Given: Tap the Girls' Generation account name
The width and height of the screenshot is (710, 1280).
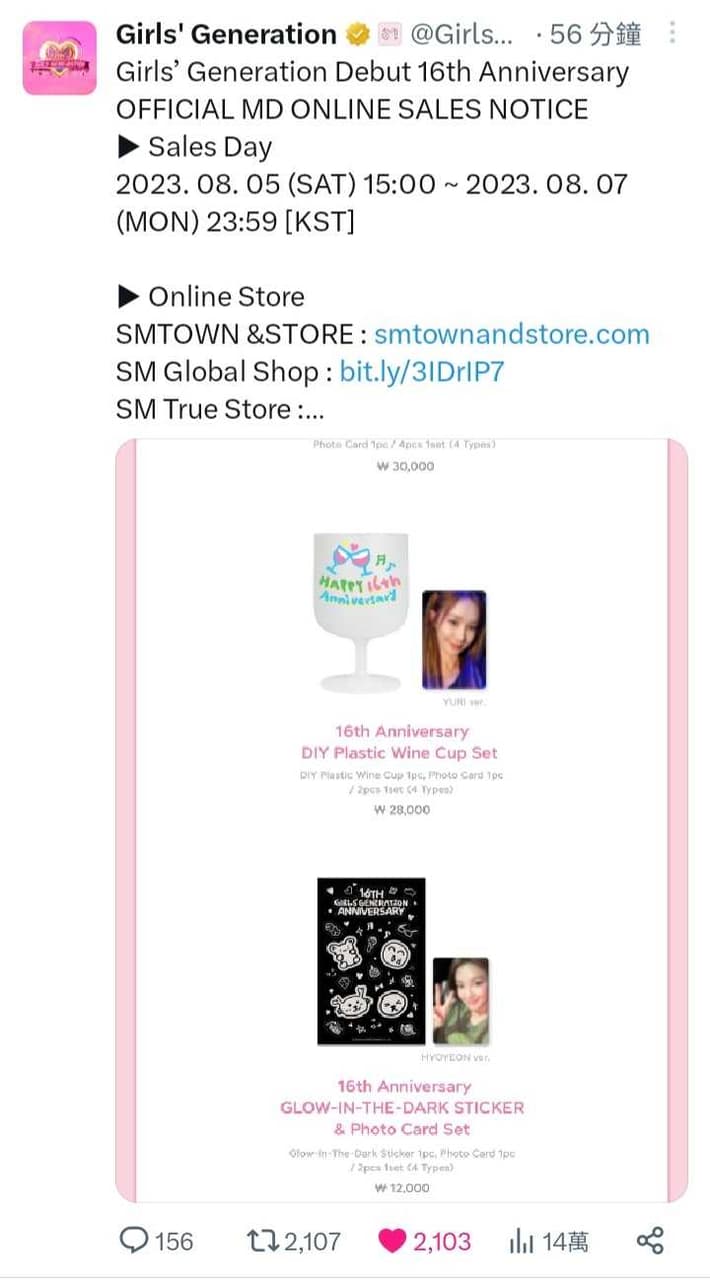Looking at the screenshot, I should click(x=226, y=34).
